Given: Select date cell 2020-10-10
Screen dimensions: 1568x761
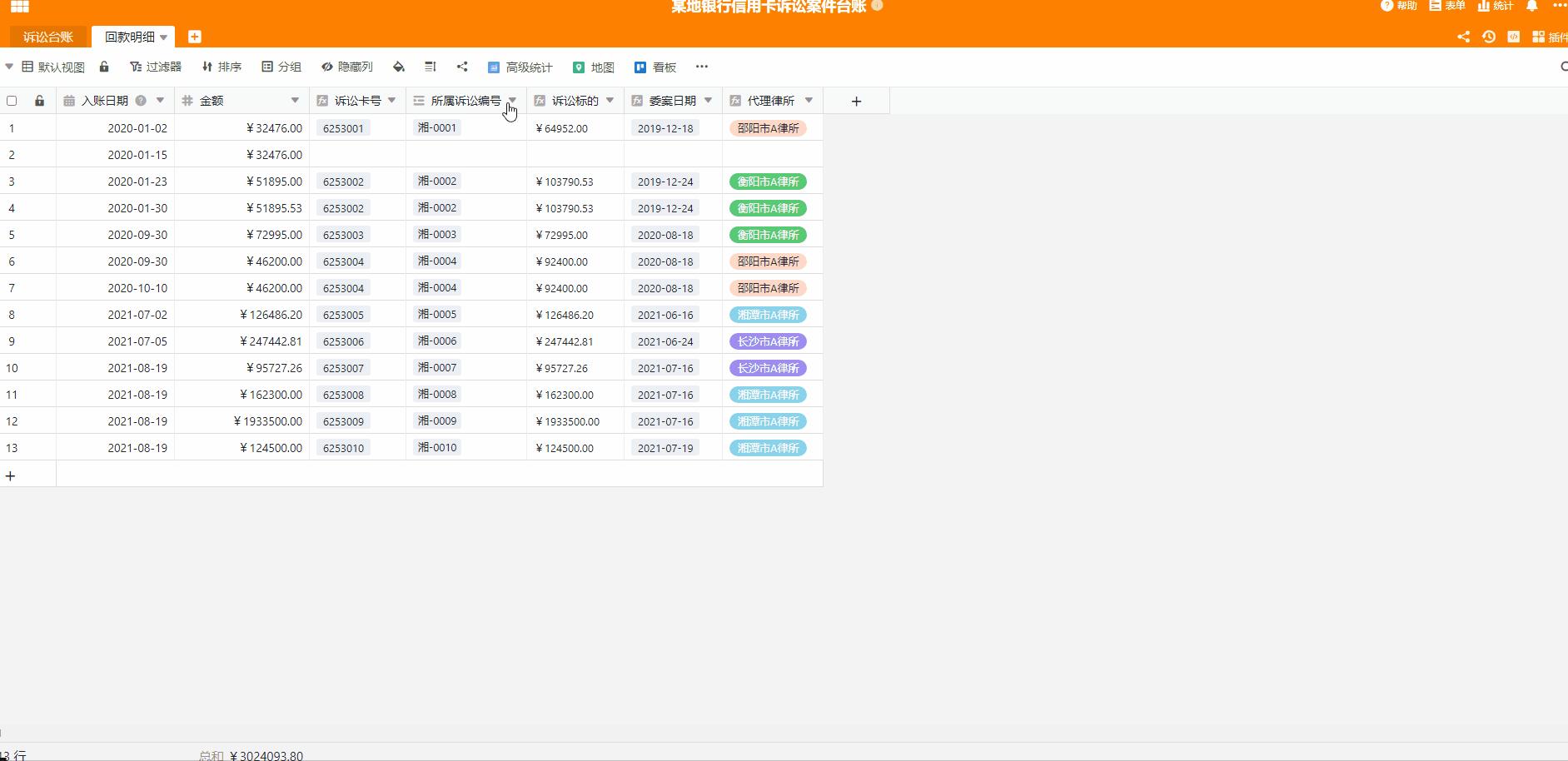Looking at the screenshot, I should tap(116, 287).
